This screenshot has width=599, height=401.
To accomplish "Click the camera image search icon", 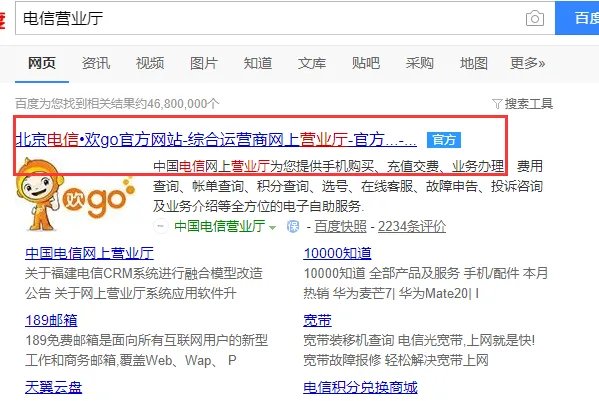I will pos(535,18).
